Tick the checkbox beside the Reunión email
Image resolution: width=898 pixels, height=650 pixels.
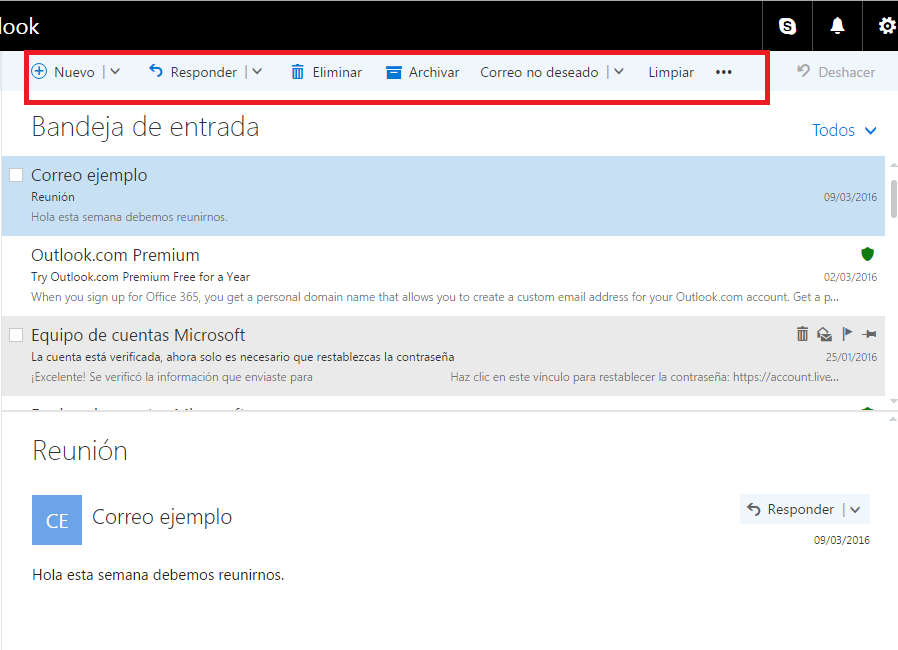point(15,175)
